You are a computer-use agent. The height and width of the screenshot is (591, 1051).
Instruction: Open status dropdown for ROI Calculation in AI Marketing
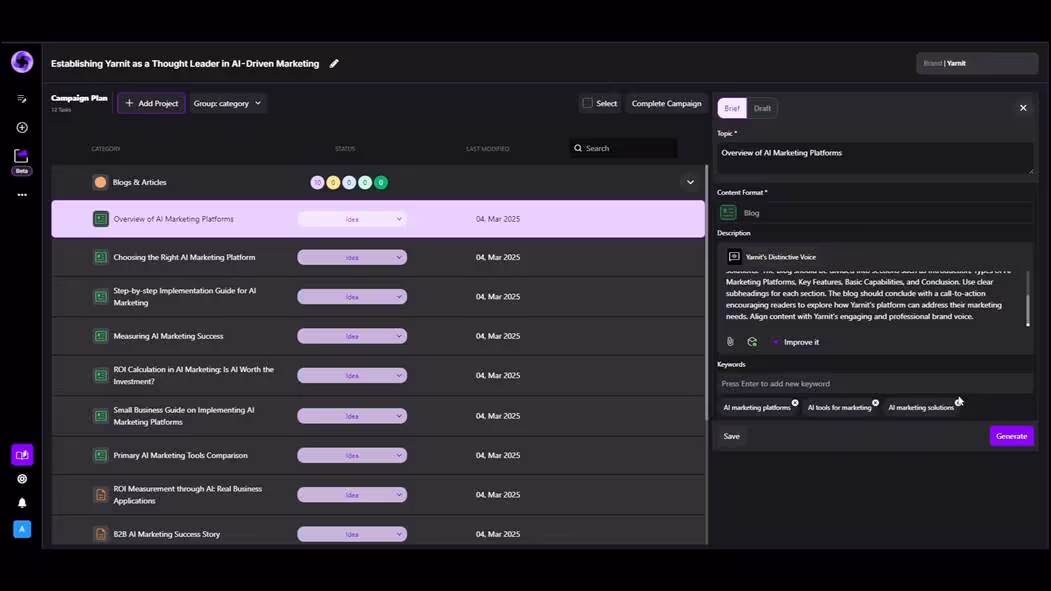coord(352,375)
